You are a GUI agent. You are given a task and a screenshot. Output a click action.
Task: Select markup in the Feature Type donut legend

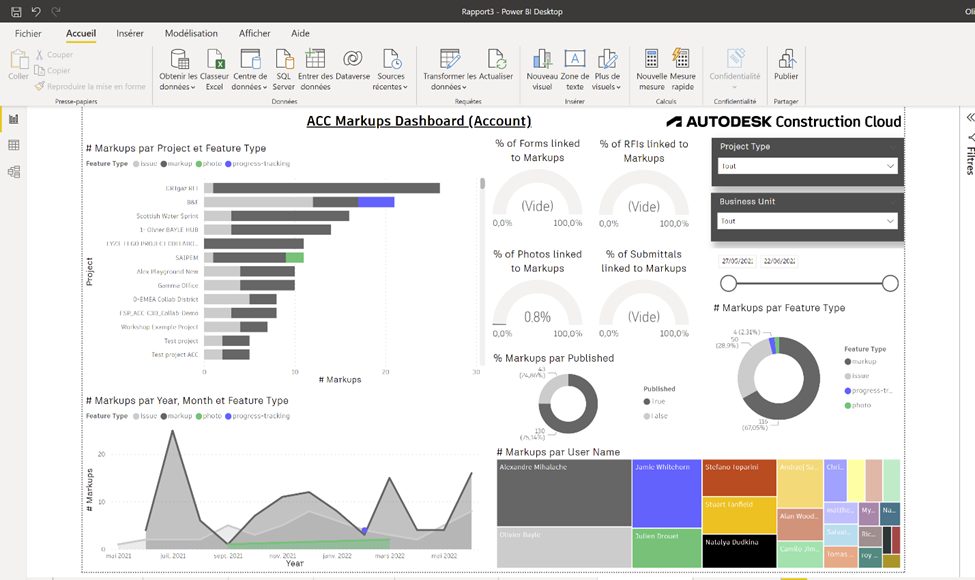[x=860, y=361]
